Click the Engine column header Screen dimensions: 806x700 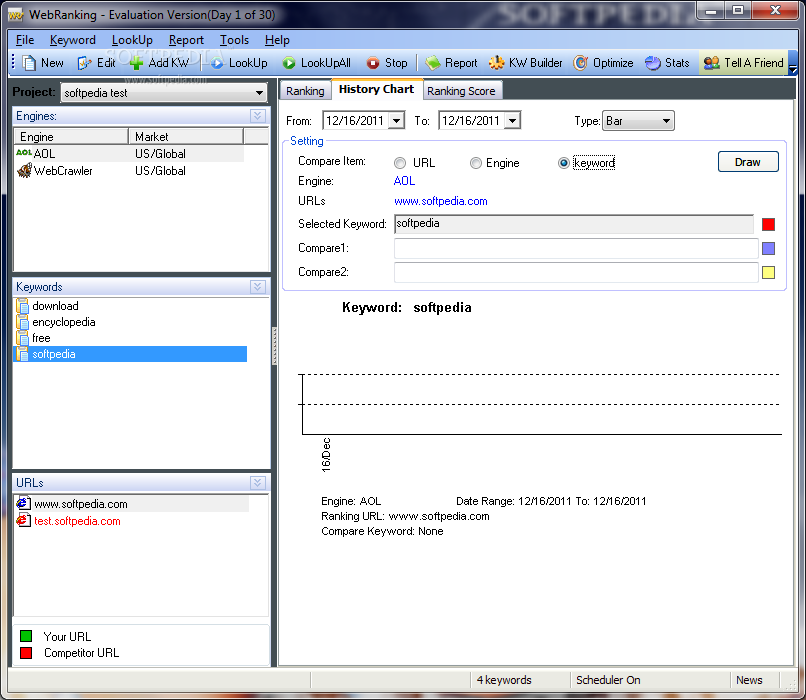point(71,137)
